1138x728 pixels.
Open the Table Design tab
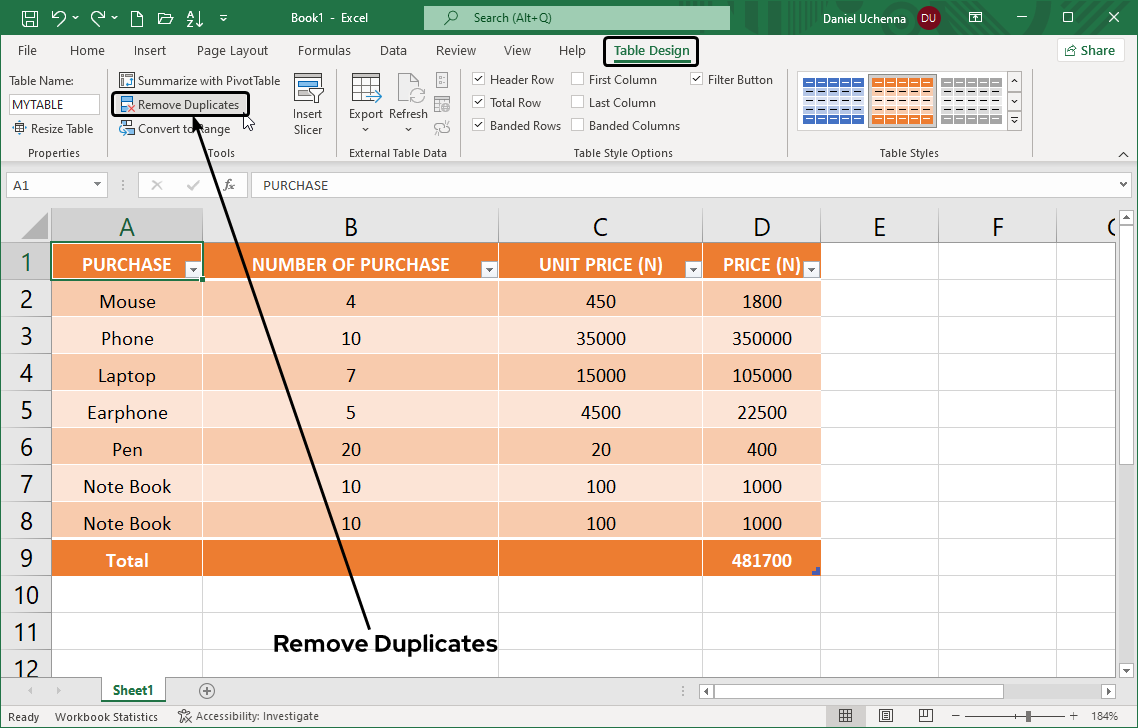[x=650, y=50]
